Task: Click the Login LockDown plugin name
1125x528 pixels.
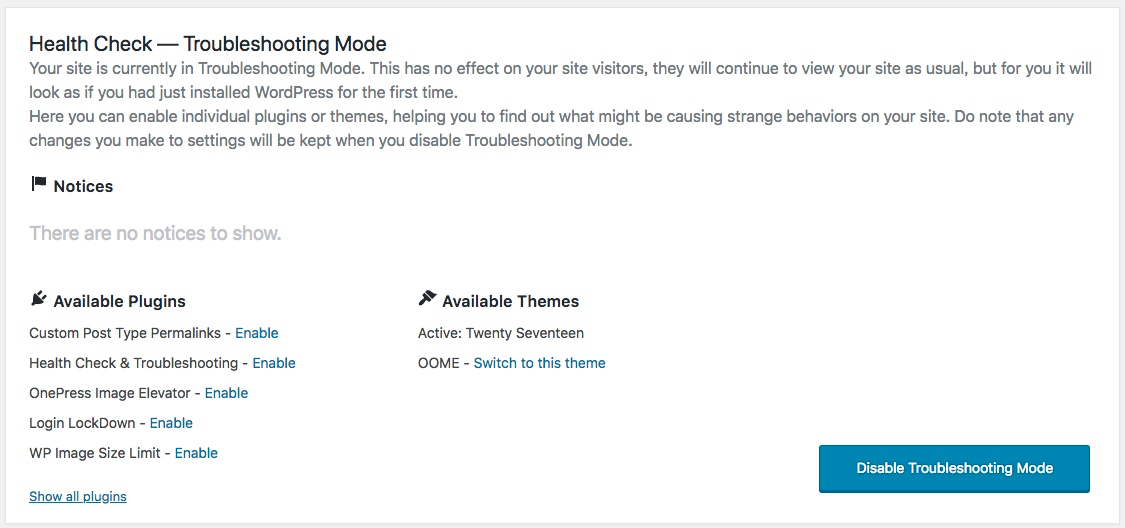Action: [84, 423]
